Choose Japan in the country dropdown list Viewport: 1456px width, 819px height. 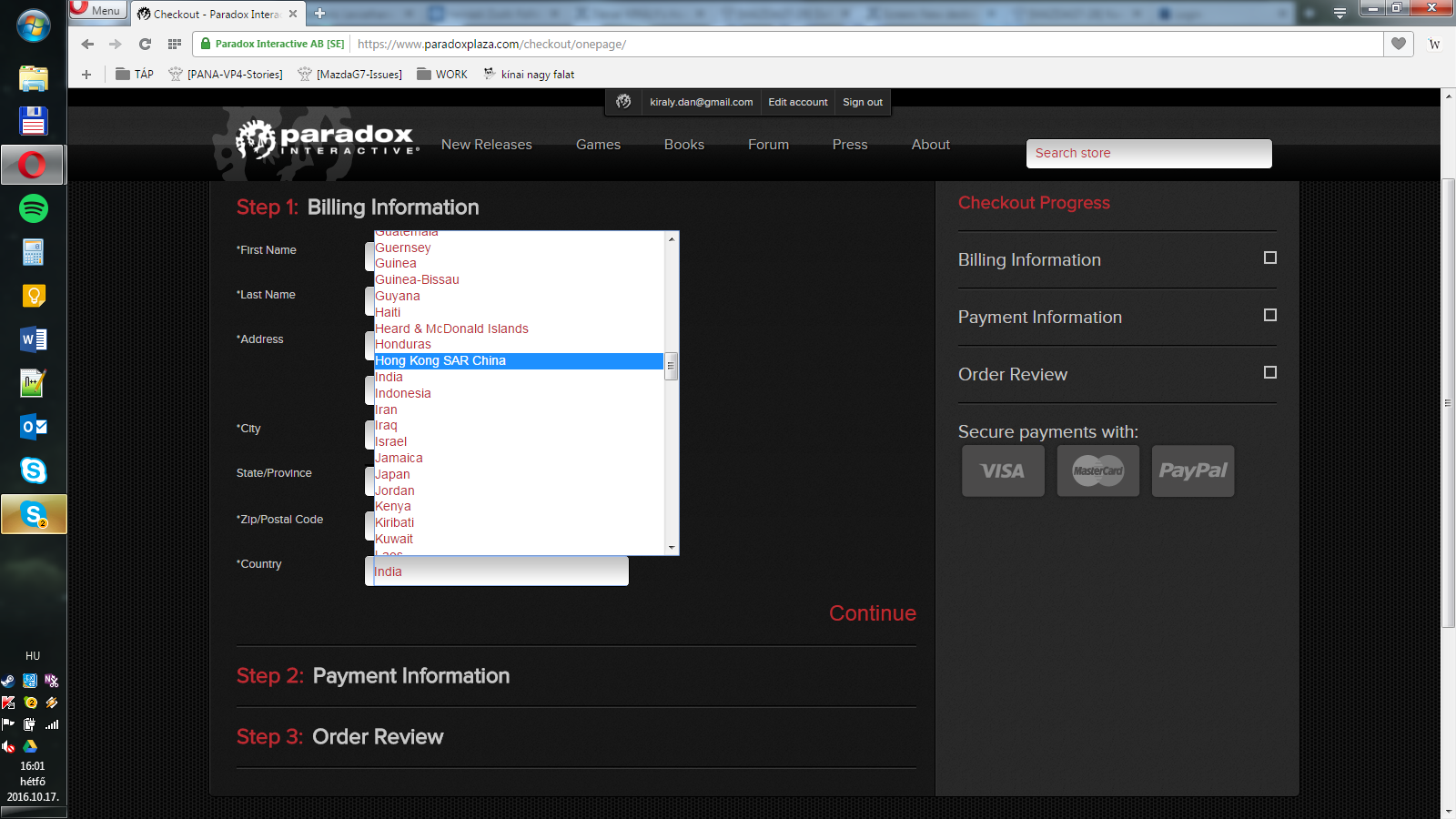coord(393,474)
